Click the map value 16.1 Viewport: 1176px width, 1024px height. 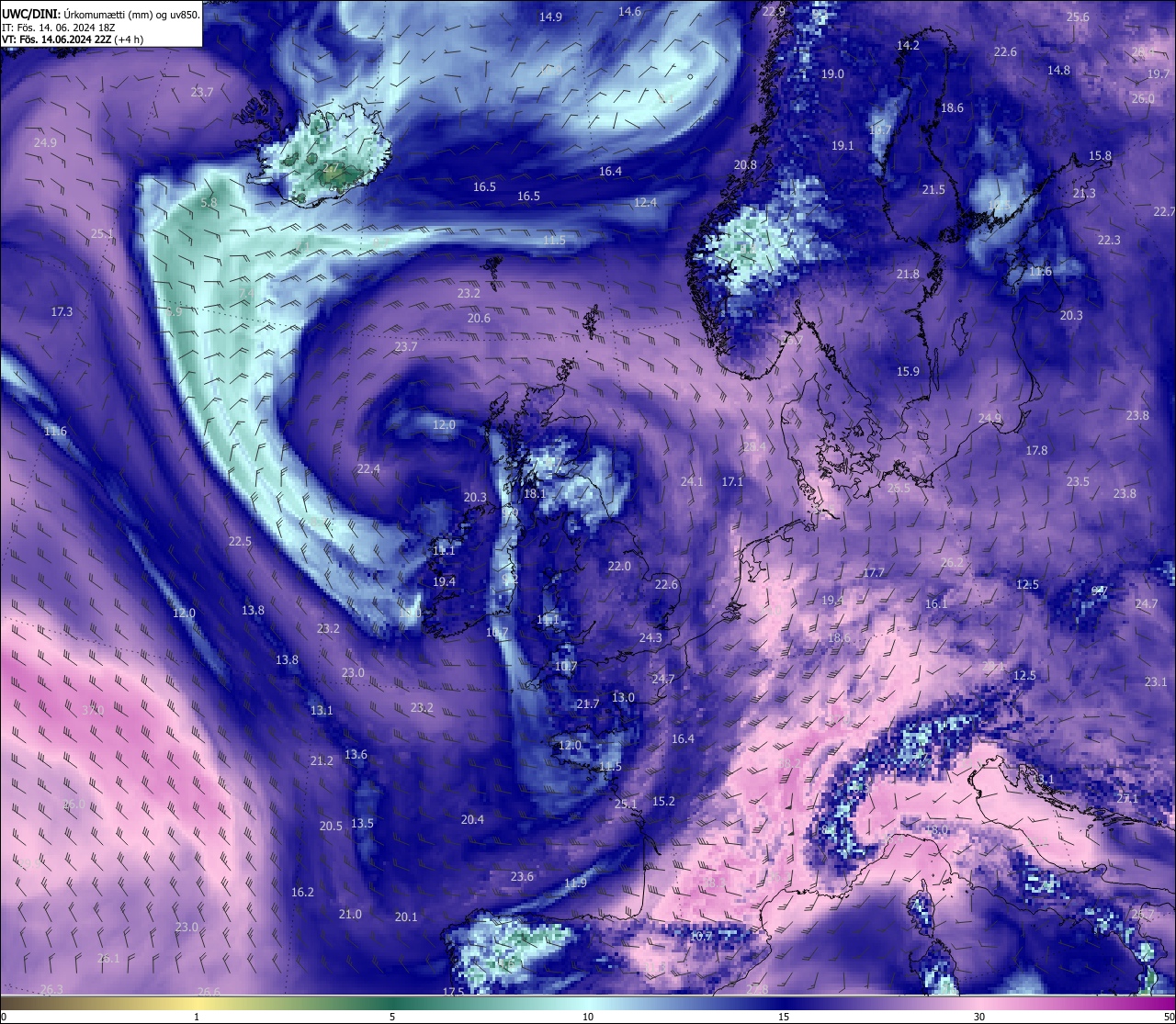pyautogui.click(x=936, y=603)
